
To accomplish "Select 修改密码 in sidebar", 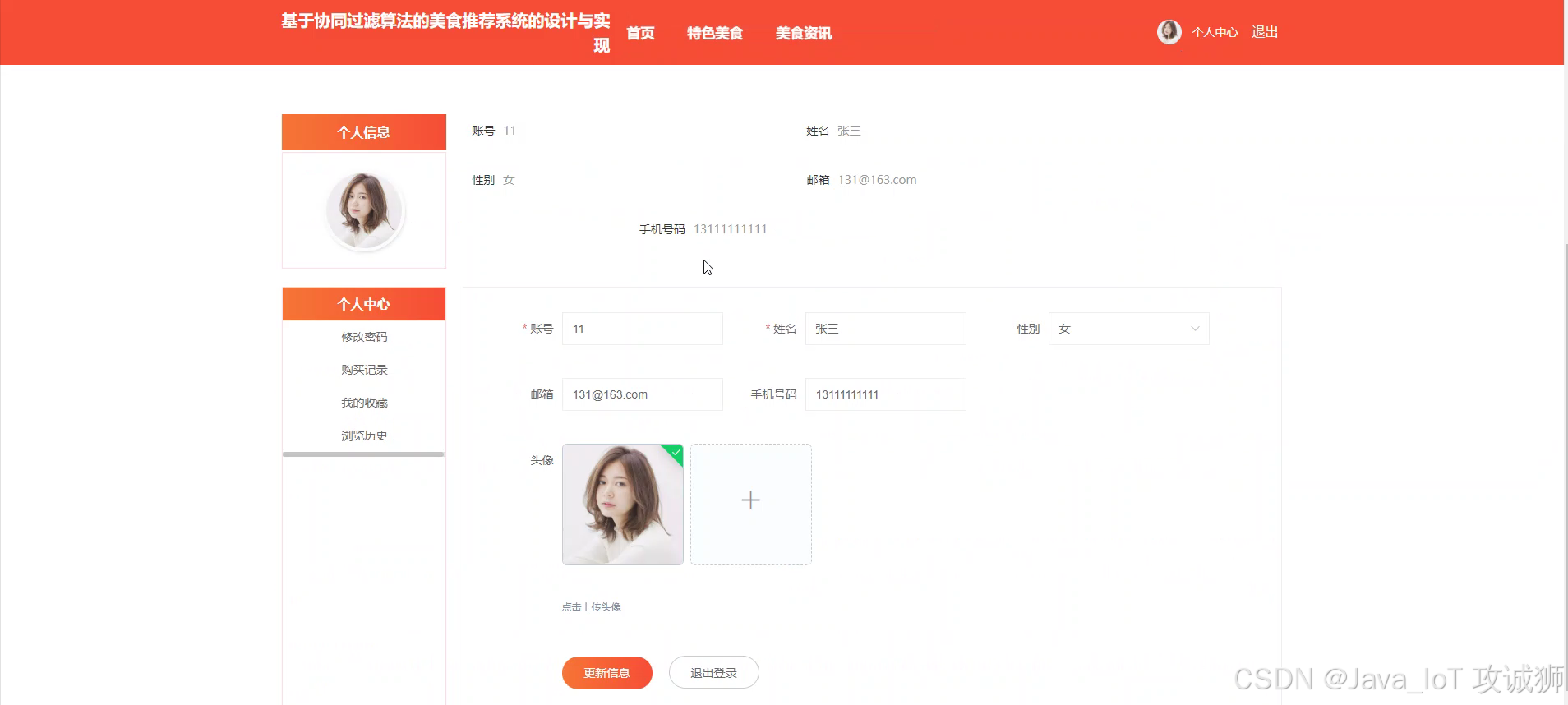I will pyautogui.click(x=364, y=337).
